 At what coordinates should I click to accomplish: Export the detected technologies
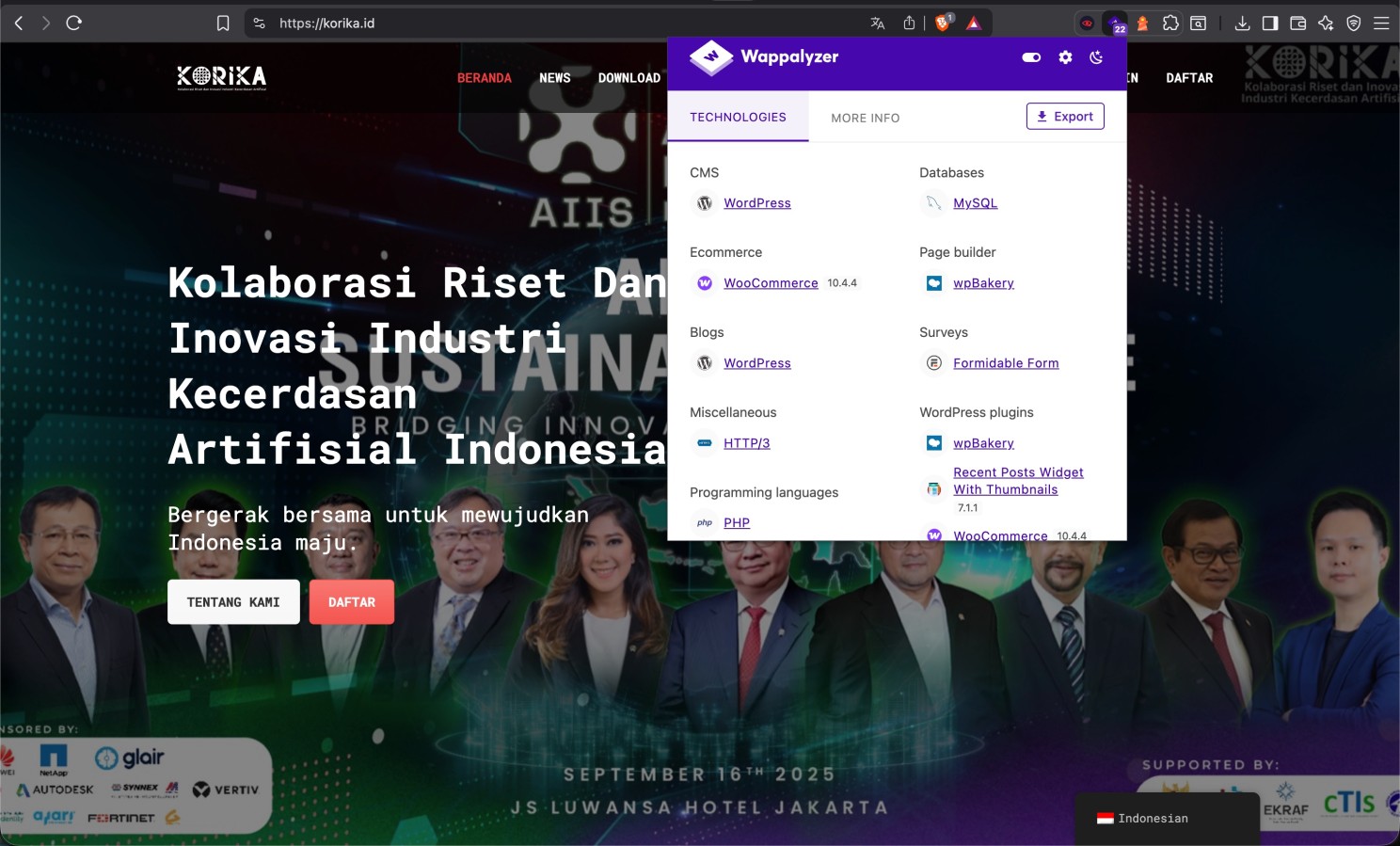tap(1065, 117)
